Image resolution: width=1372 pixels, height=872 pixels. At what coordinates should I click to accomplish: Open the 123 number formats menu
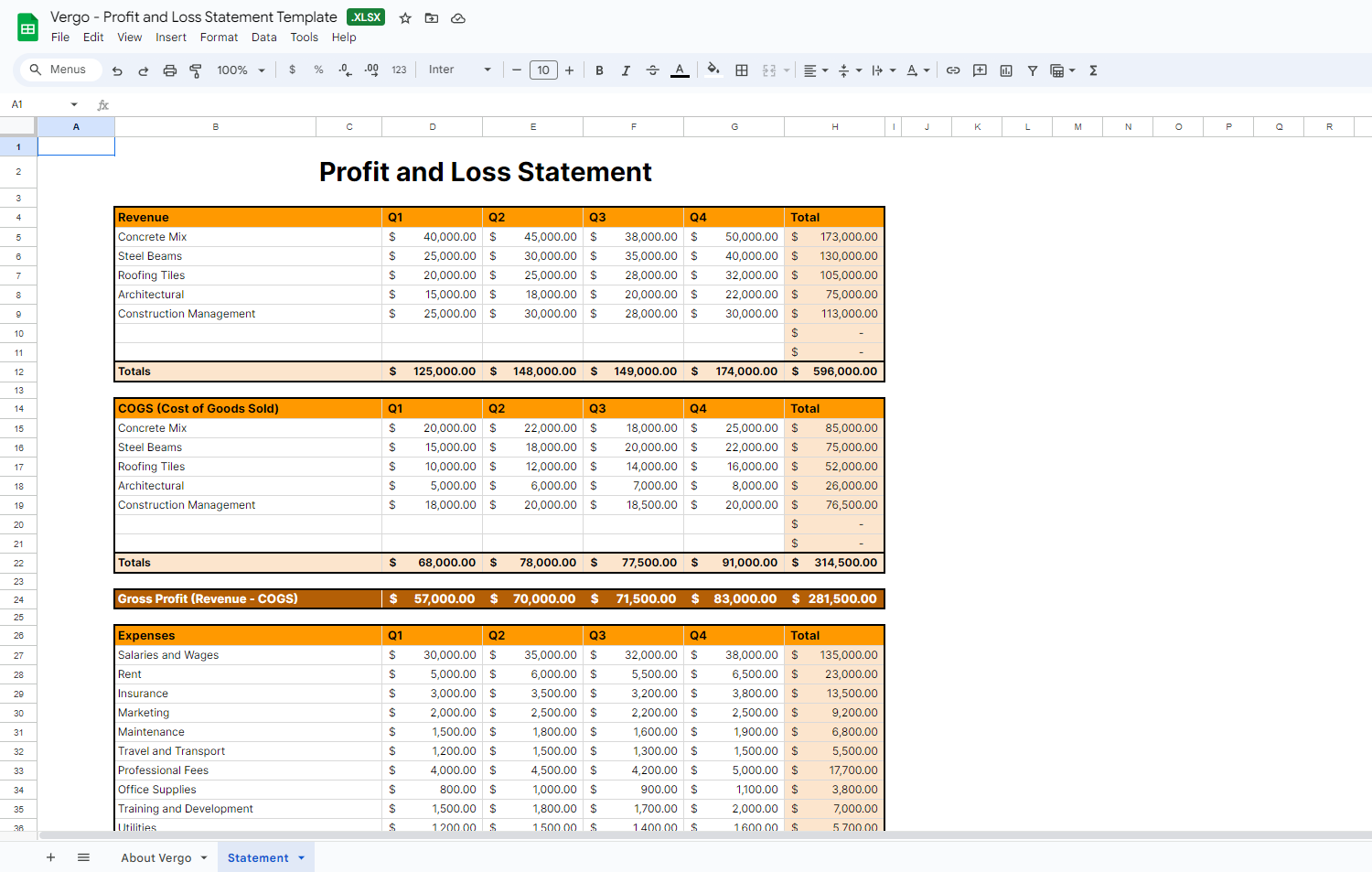[399, 70]
